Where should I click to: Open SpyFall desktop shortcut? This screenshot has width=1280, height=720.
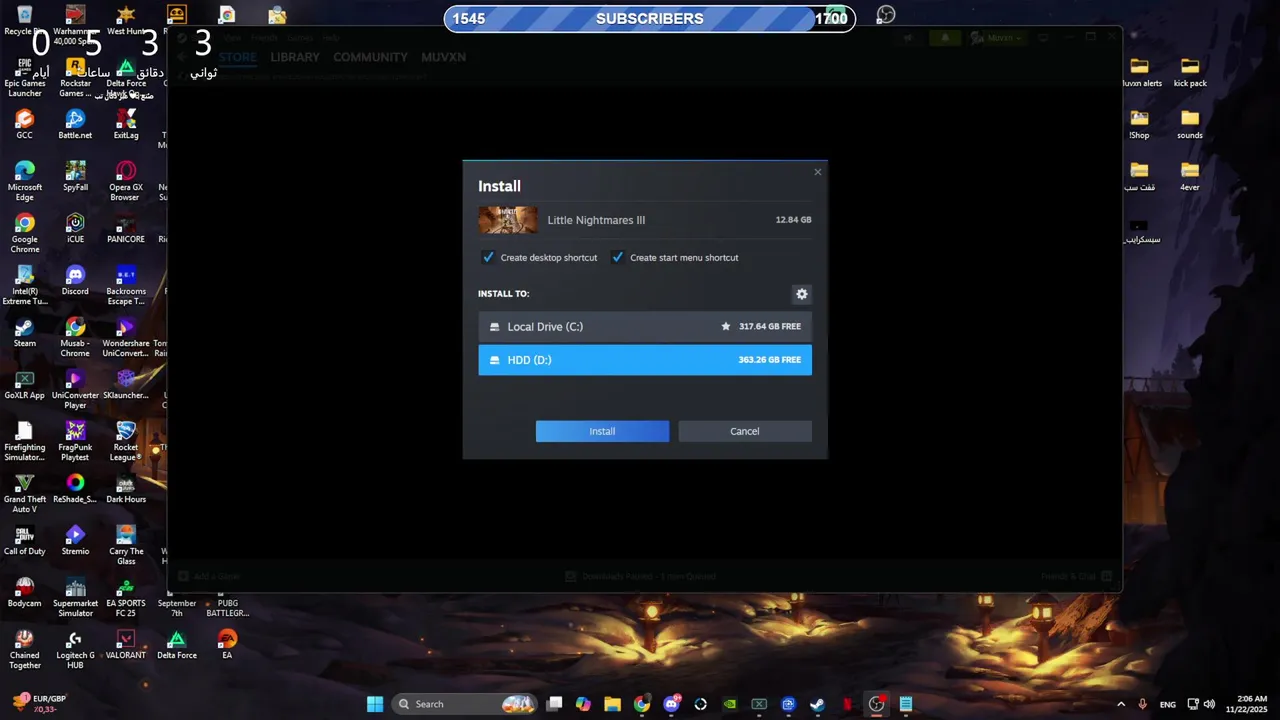[x=75, y=176]
